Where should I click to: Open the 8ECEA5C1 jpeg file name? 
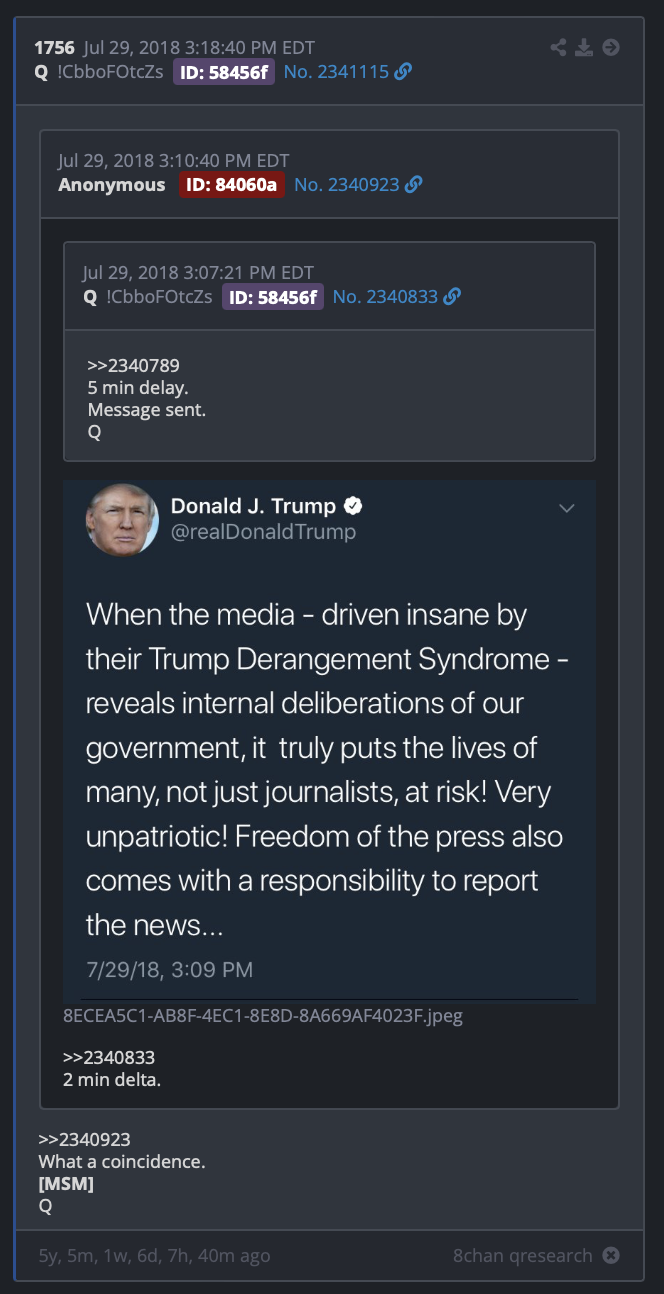point(263,1017)
